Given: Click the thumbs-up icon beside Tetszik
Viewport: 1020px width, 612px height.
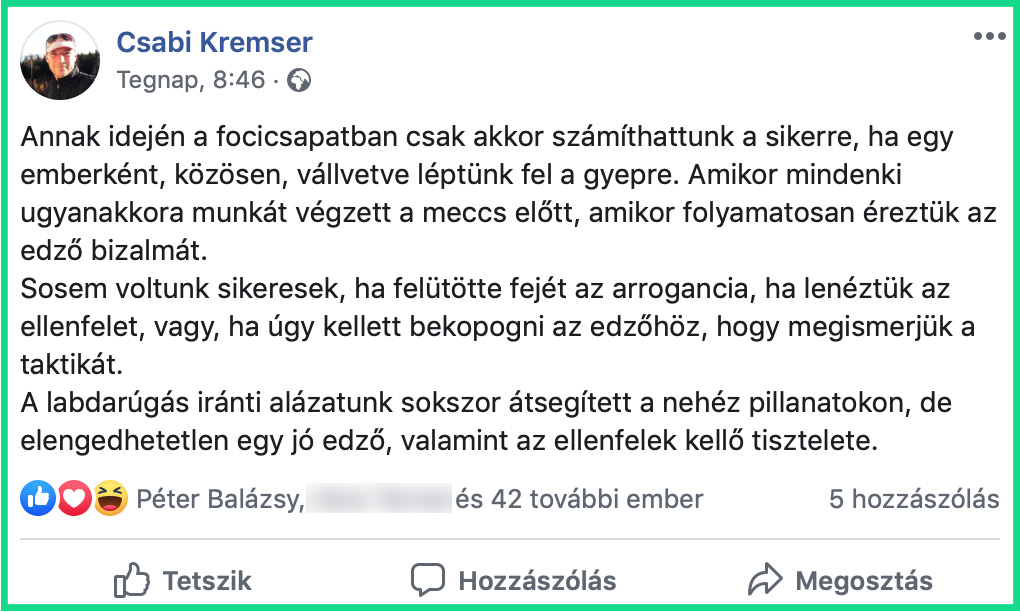Looking at the screenshot, I should tap(131, 579).
